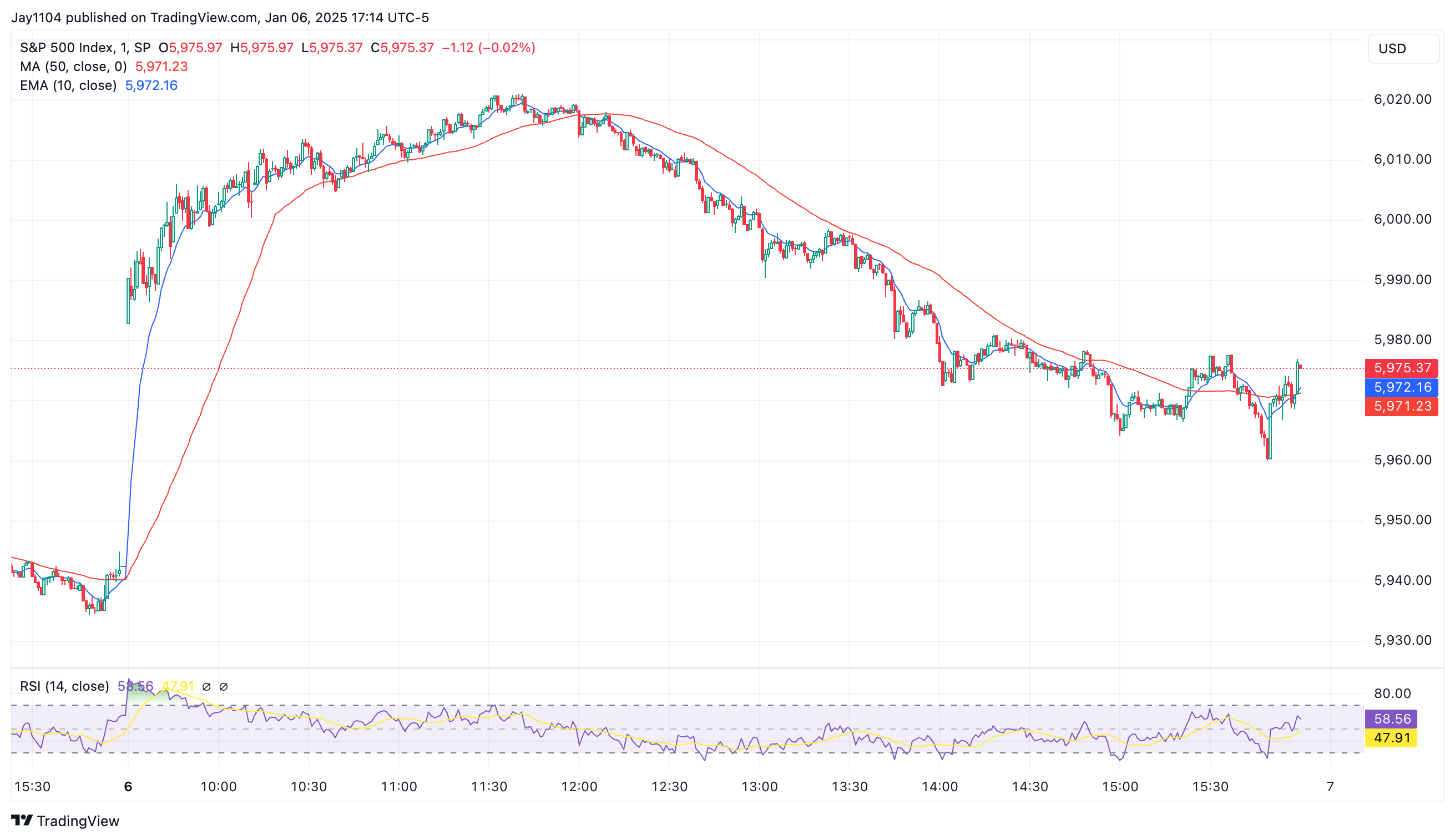The height and width of the screenshot is (840, 1455).
Task: Click the MA legend value 5,971.23
Action: pos(161,67)
